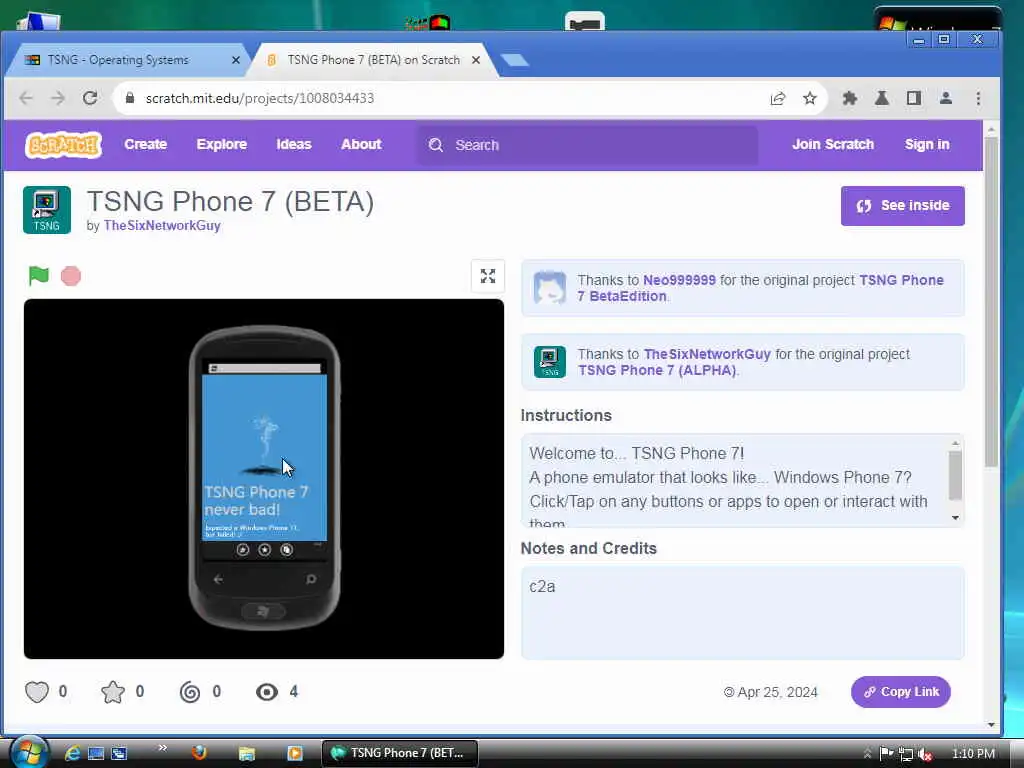Open TheSixNetworkGuy link in remix credit
Screen dimensions: 1024x768
(707, 354)
